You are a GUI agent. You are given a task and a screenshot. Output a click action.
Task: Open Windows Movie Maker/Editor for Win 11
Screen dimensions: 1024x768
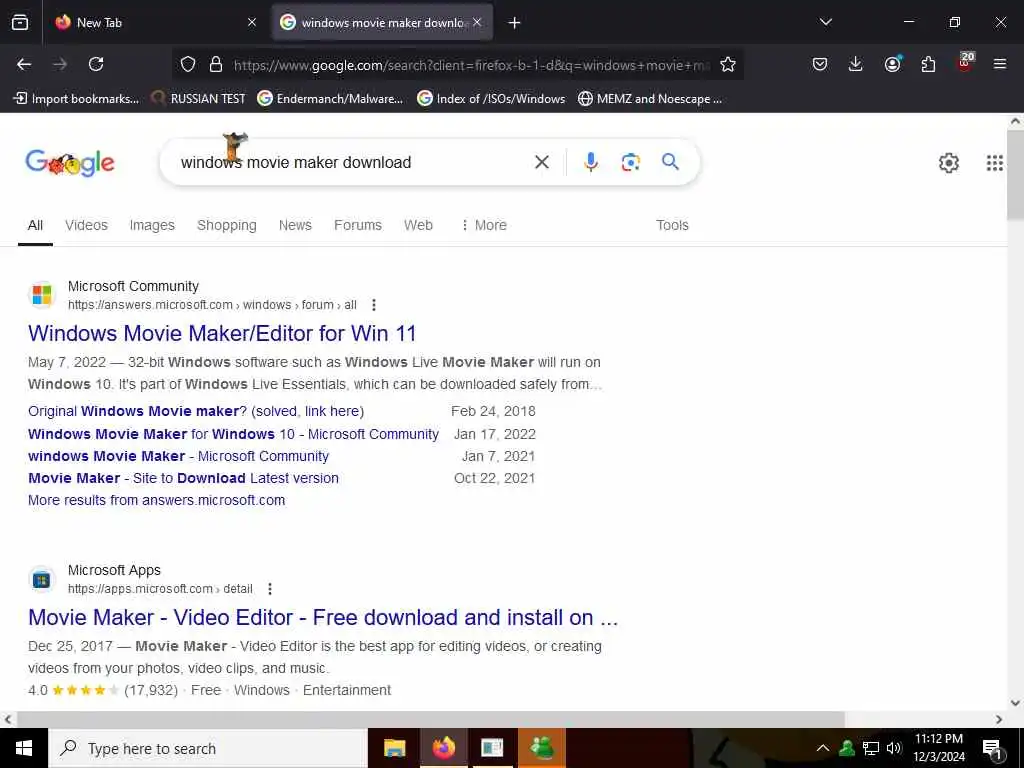click(x=222, y=334)
